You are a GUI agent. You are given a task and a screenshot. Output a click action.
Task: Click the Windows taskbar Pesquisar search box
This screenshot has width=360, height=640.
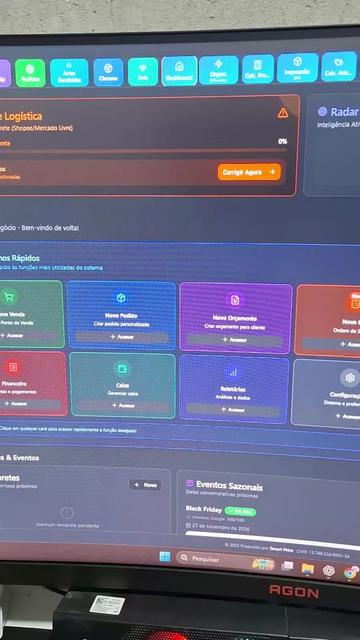216,558
